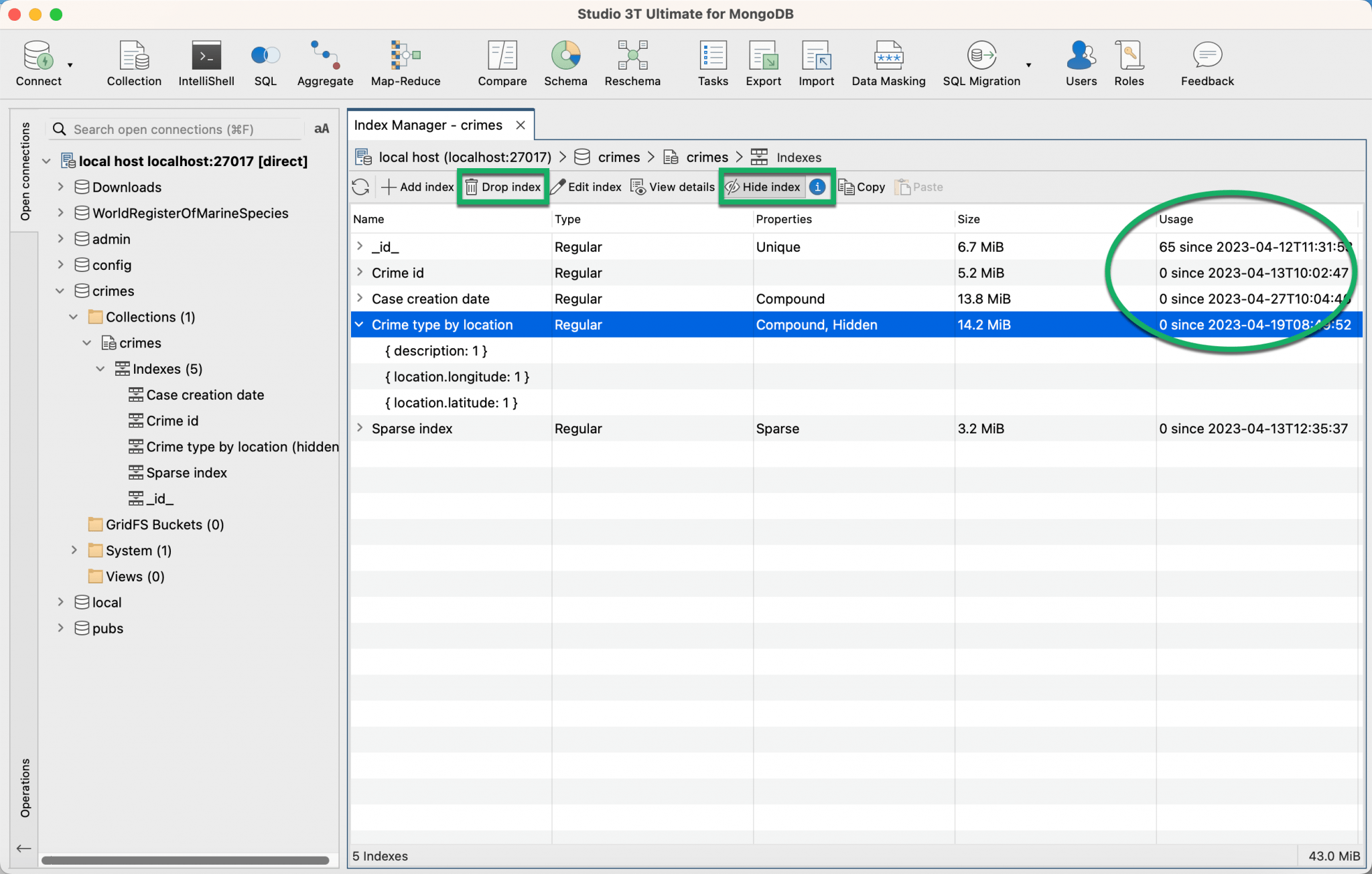Click the refresh indexes icon
The image size is (1372, 874).
360,187
